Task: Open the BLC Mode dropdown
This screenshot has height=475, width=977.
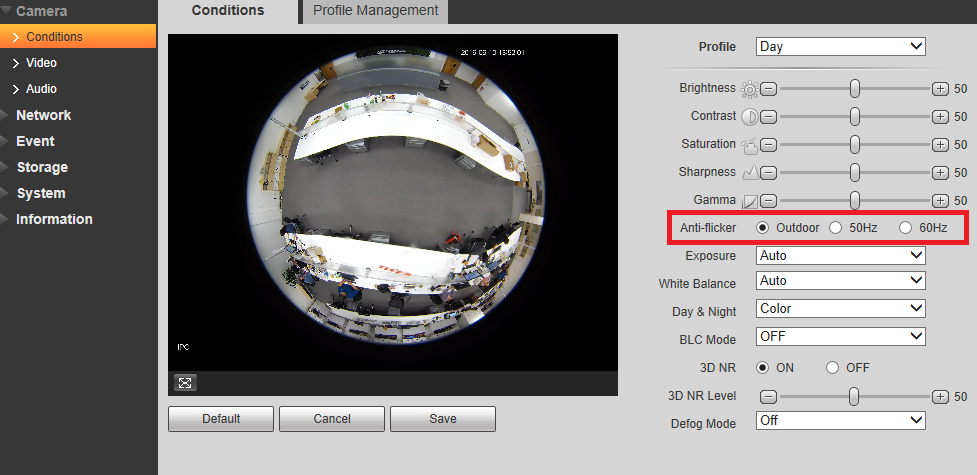Action: (x=841, y=337)
